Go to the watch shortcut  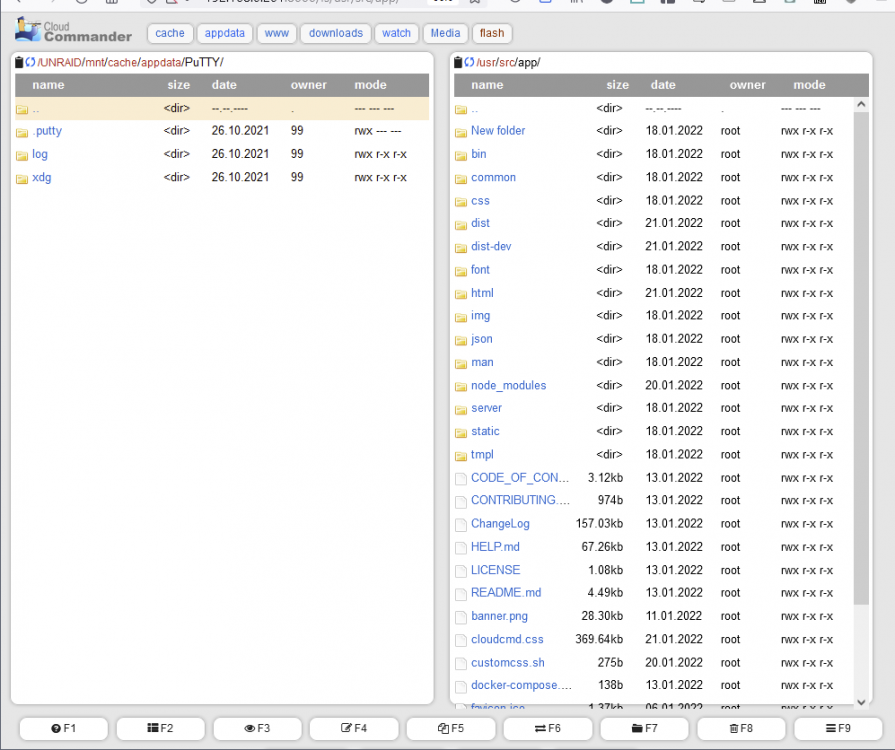click(x=397, y=33)
